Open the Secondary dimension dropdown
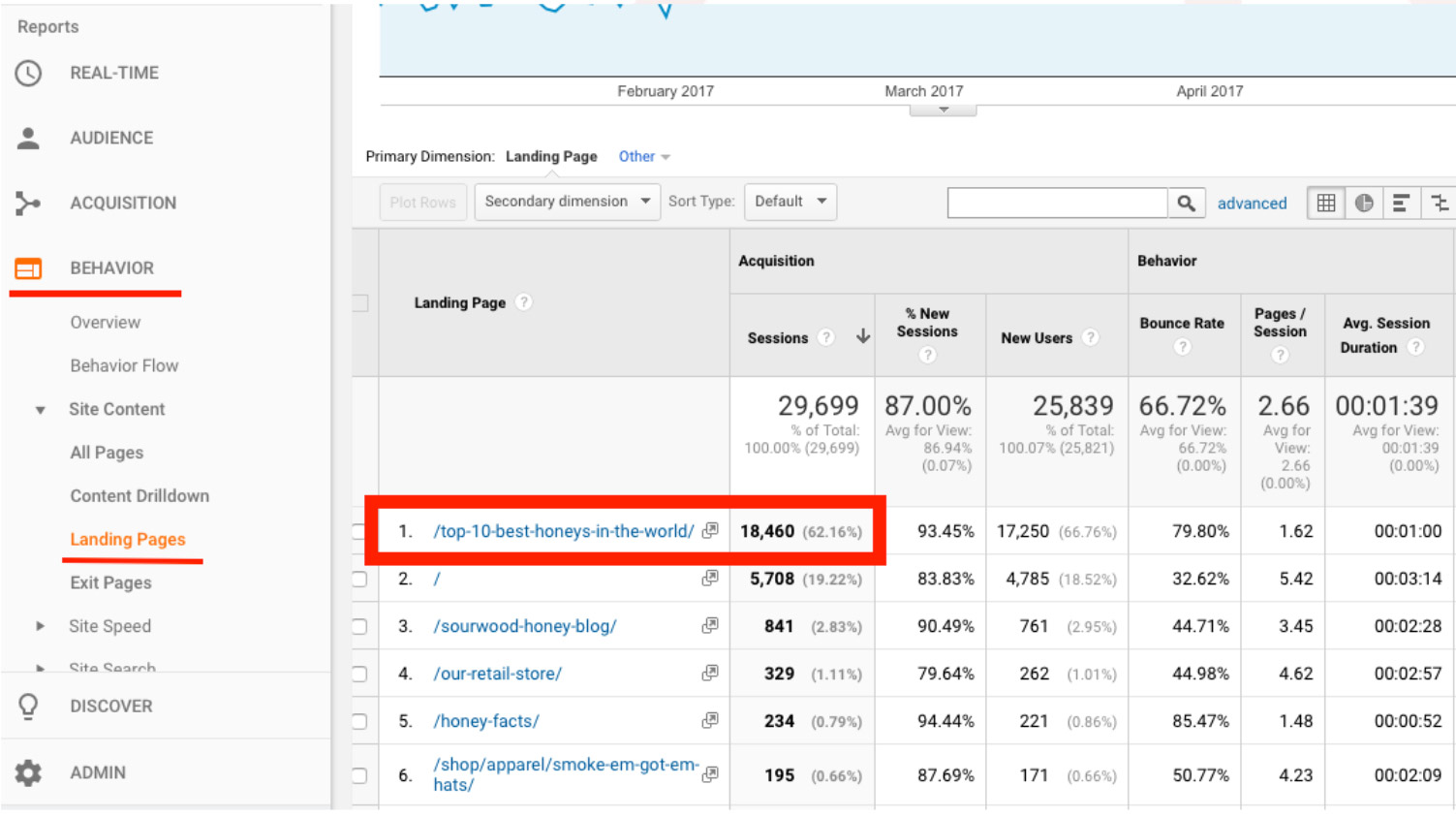Viewport: 1456px width, 817px height. [x=567, y=202]
